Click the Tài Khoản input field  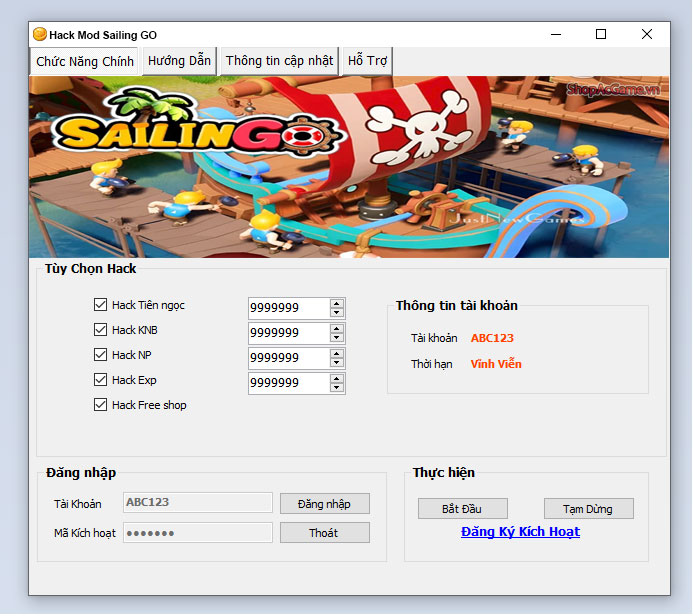pos(198,502)
